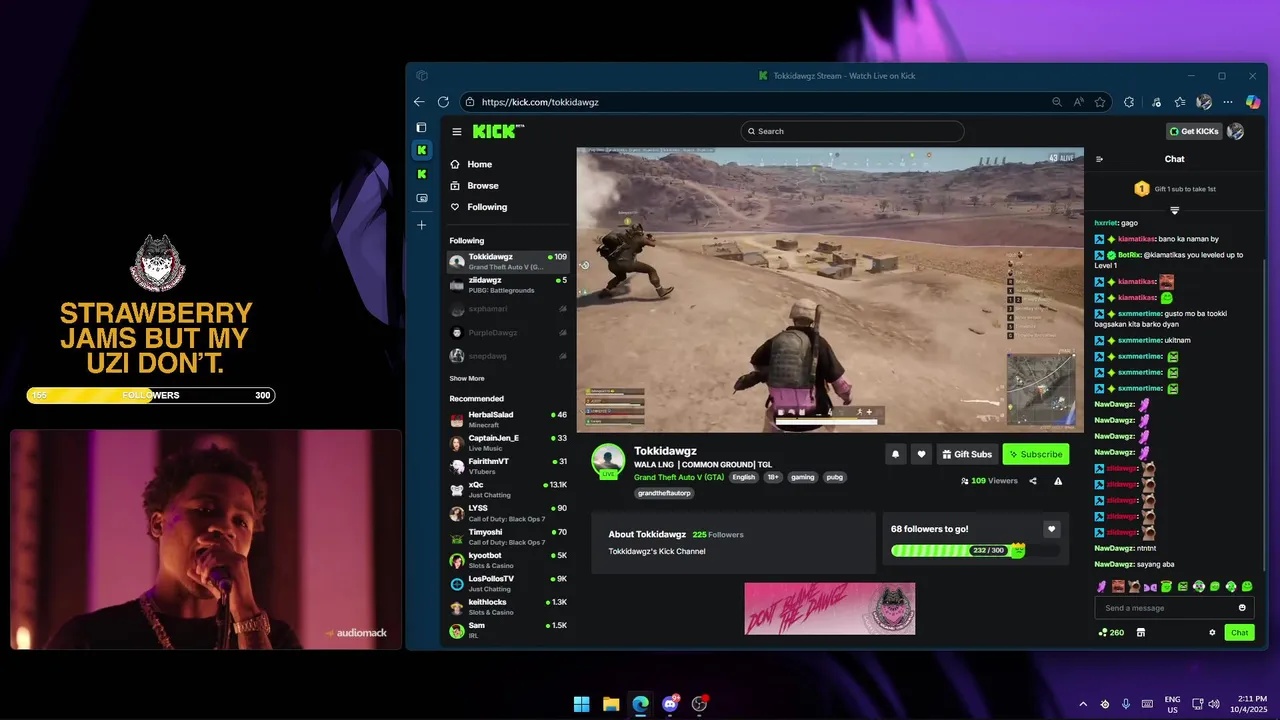Screen dimensions: 1280x720
Task: Click the Subscribe button
Action: (1036, 454)
